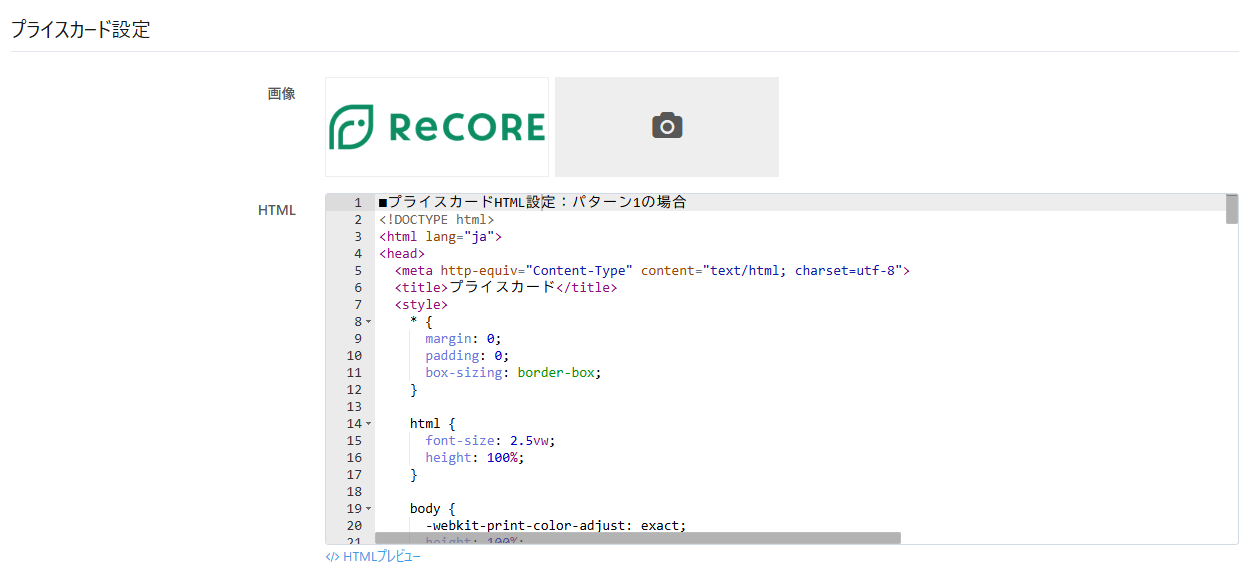Click the <style> tag on line 7
The width and height of the screenshot is (1255, 570).
click(421, 304)
